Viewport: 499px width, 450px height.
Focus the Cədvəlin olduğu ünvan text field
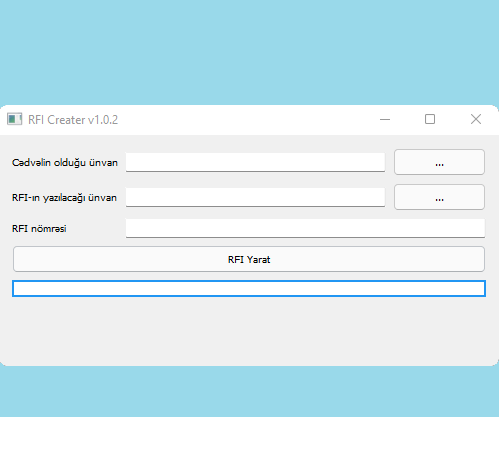click(255, 162)
